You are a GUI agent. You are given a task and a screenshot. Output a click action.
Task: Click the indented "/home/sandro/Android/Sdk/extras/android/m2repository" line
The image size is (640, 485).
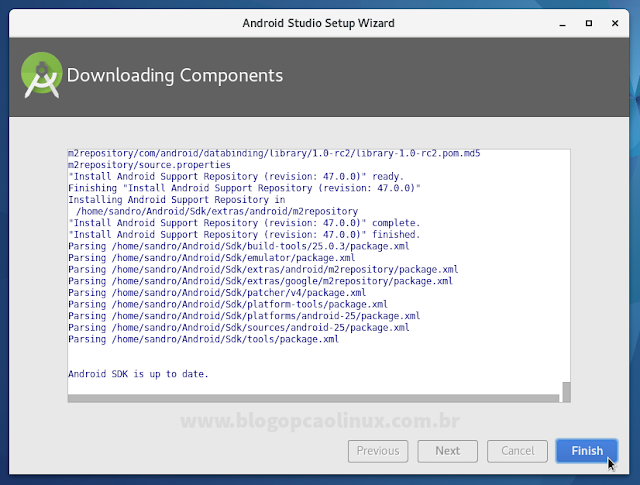pyautogui.click(x=217, y=211)
